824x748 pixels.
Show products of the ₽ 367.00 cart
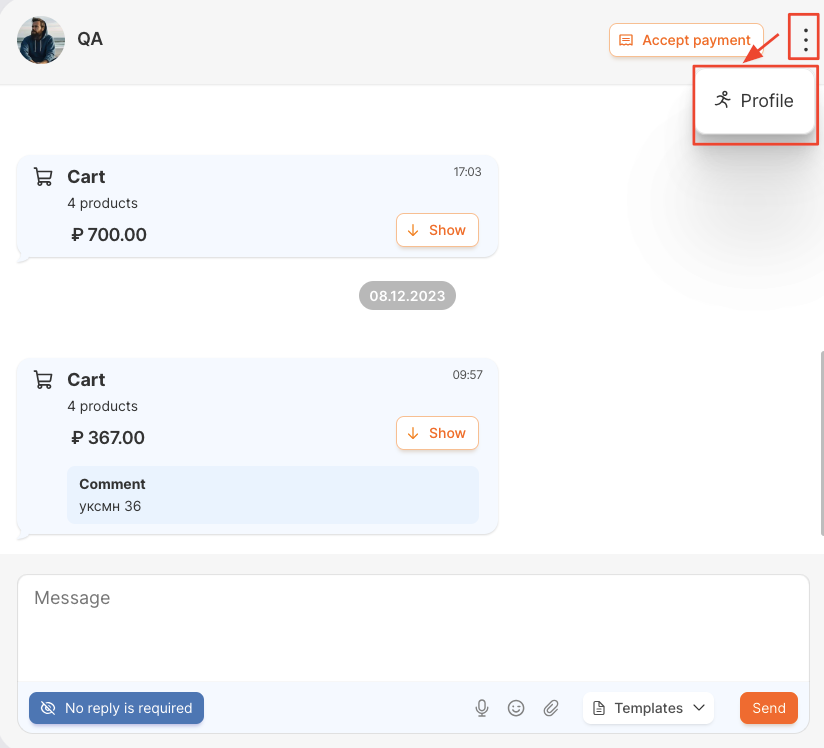(x=437, y=433)
